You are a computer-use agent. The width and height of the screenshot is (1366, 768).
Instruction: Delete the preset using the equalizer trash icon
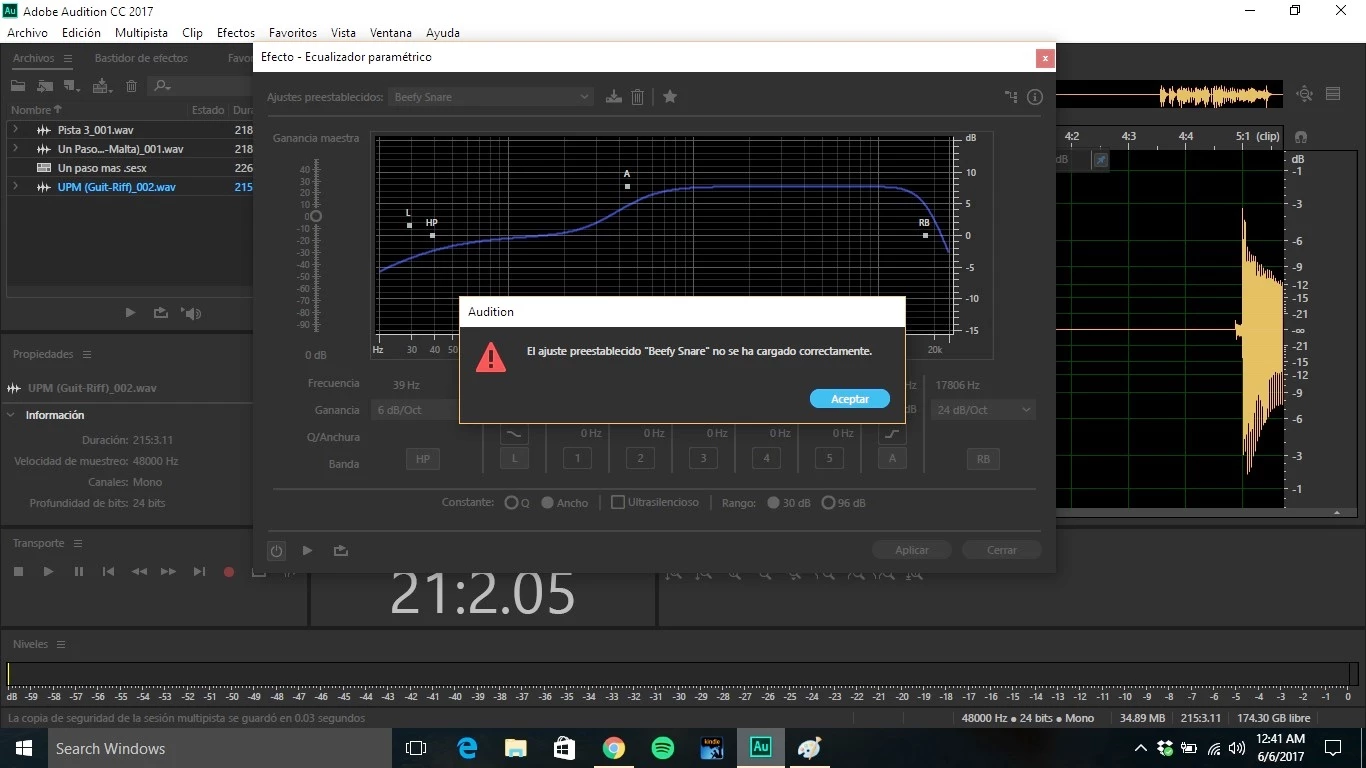(x=637, y=97)
